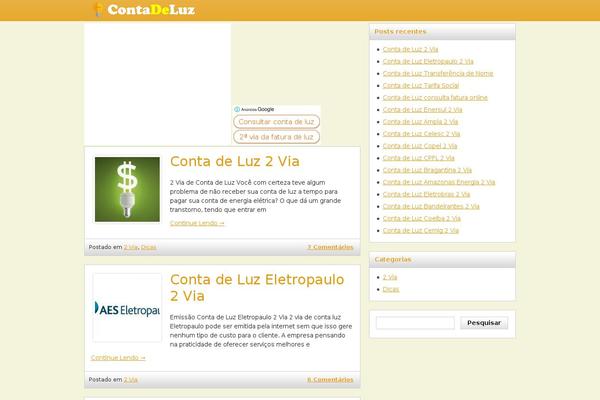Open 'Dicas' tag in first post footer
Image resolution: width=600 pixels, height=400 pixels.
148,247
